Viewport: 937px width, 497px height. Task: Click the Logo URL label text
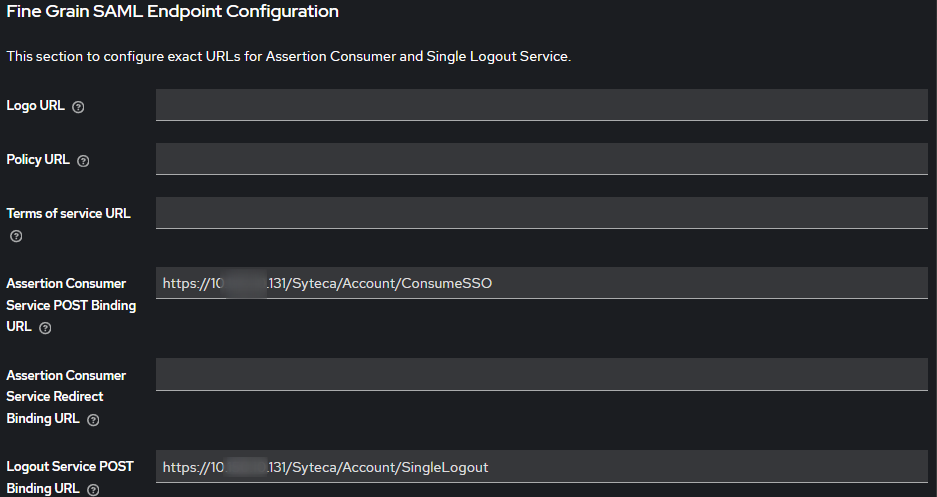point(36,106)
